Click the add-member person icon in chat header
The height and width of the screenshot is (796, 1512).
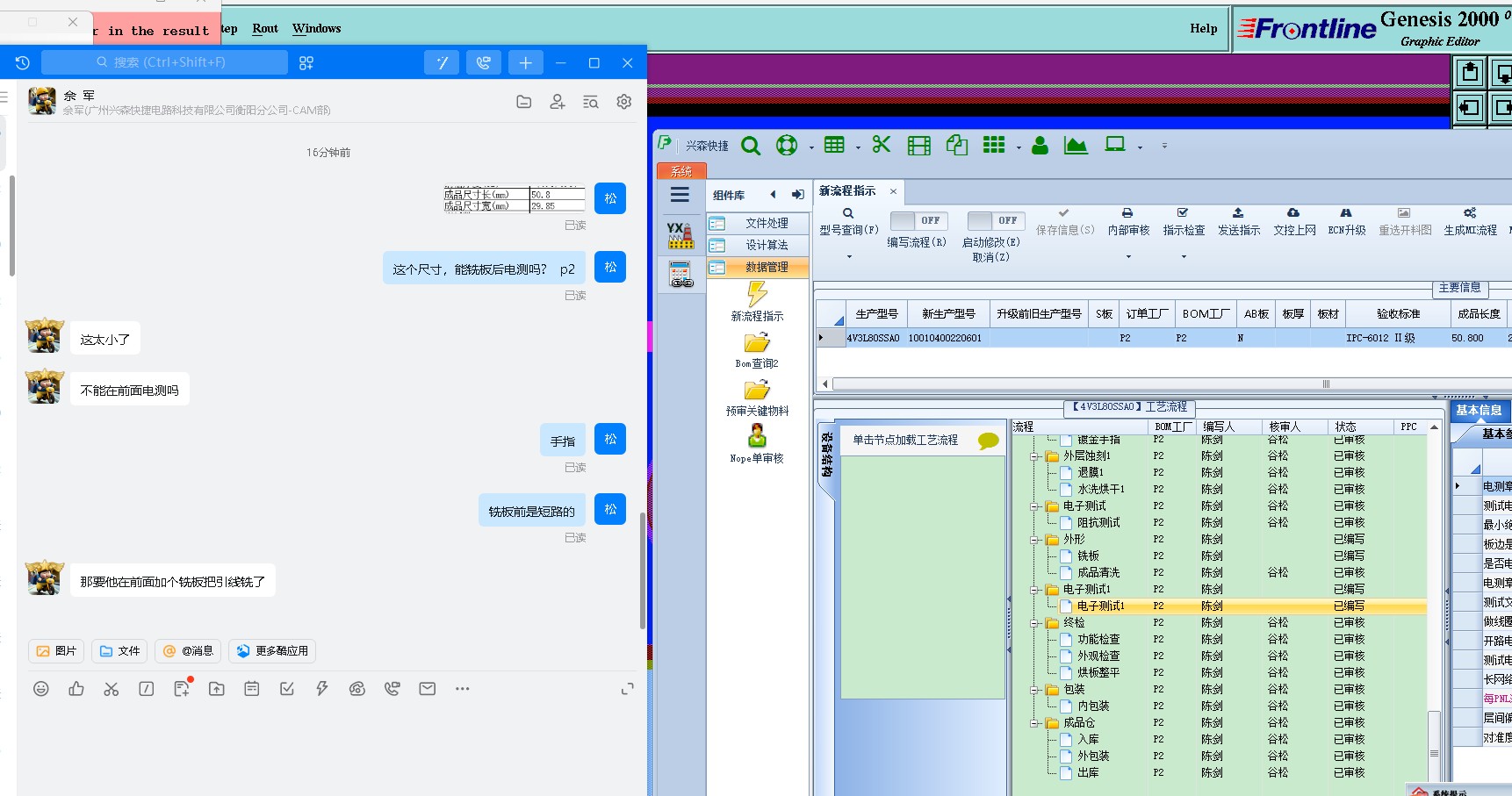coord(558,102)
